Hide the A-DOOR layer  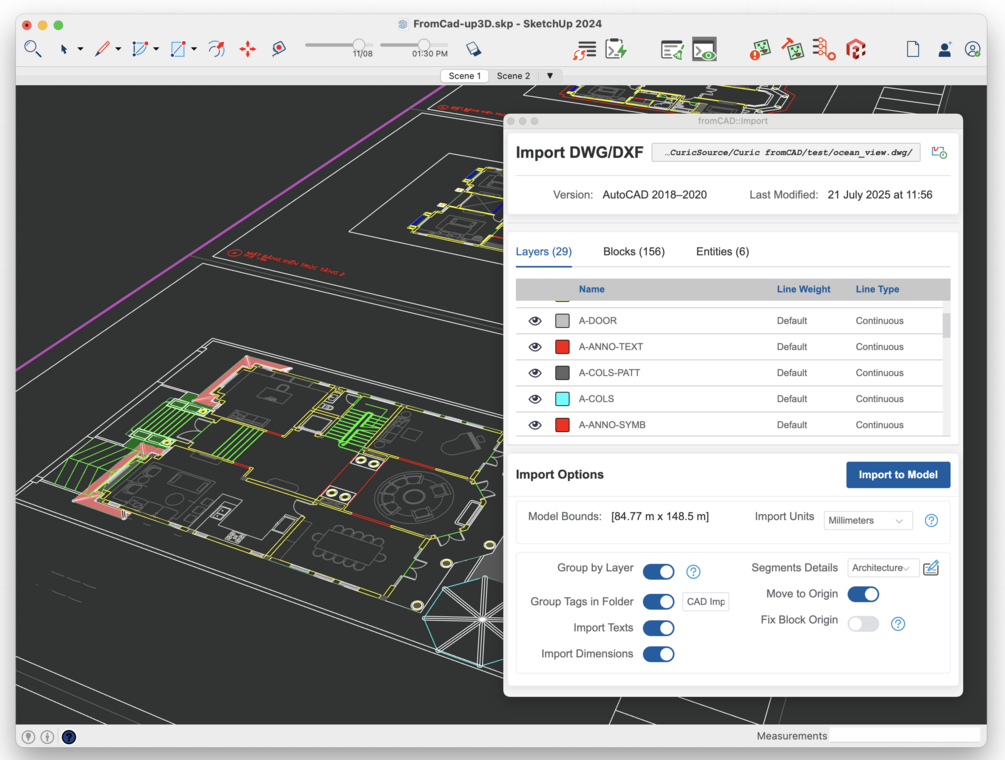(535, 321)
